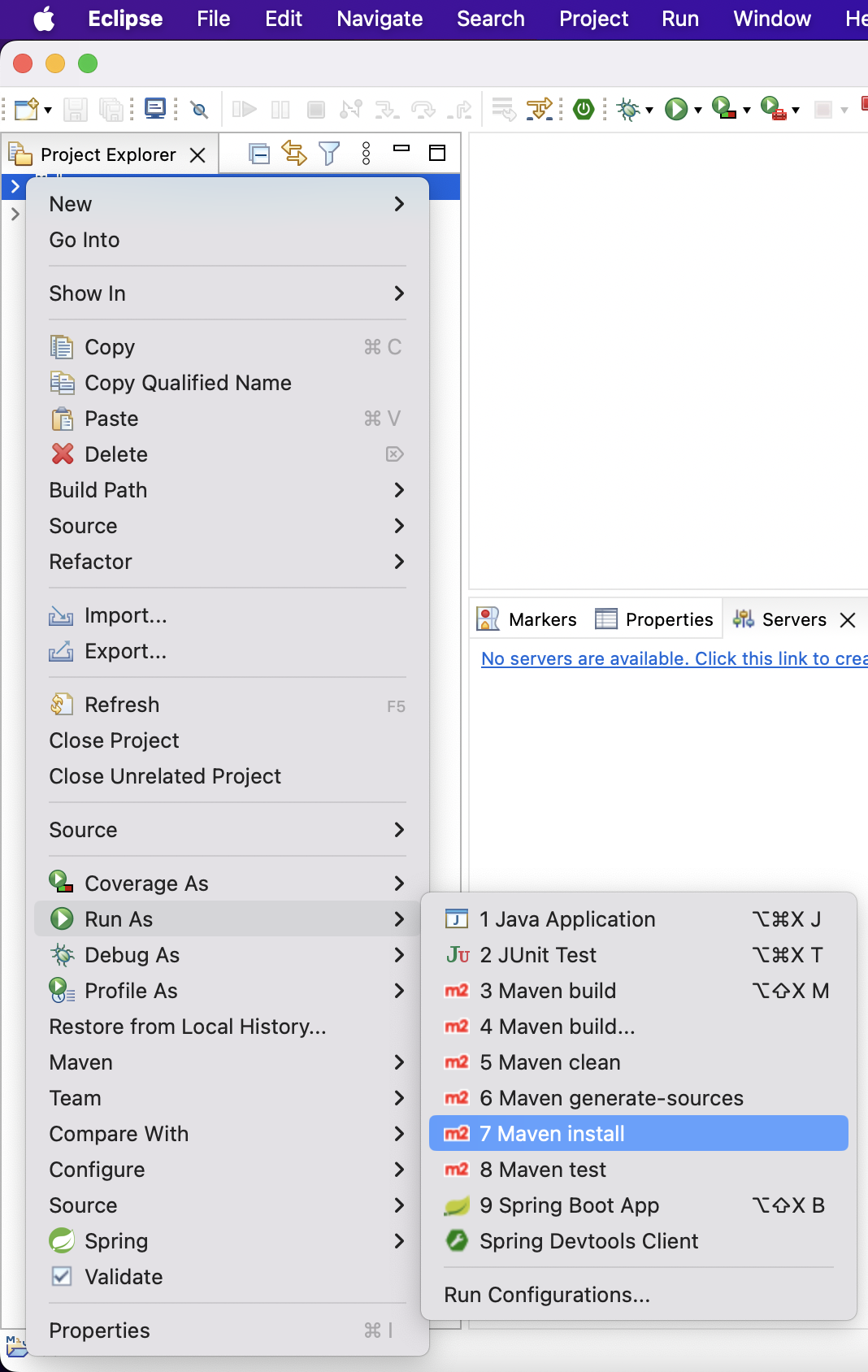Image resolution: width=868 pixels, height=1372 pixels.
Task: Click the Debug bug toolbar icon
Action: coord(627,109)
